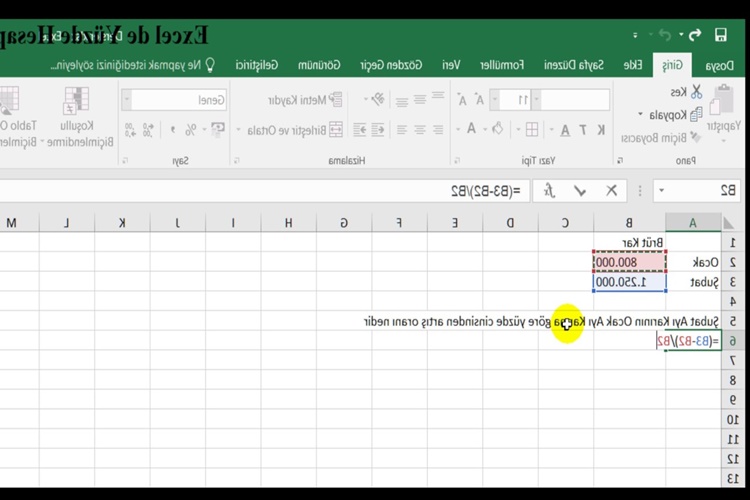Switch to the Geliştirici tab
The height and width of the screenshot is (500, 750).
click(x=256, y=65)
